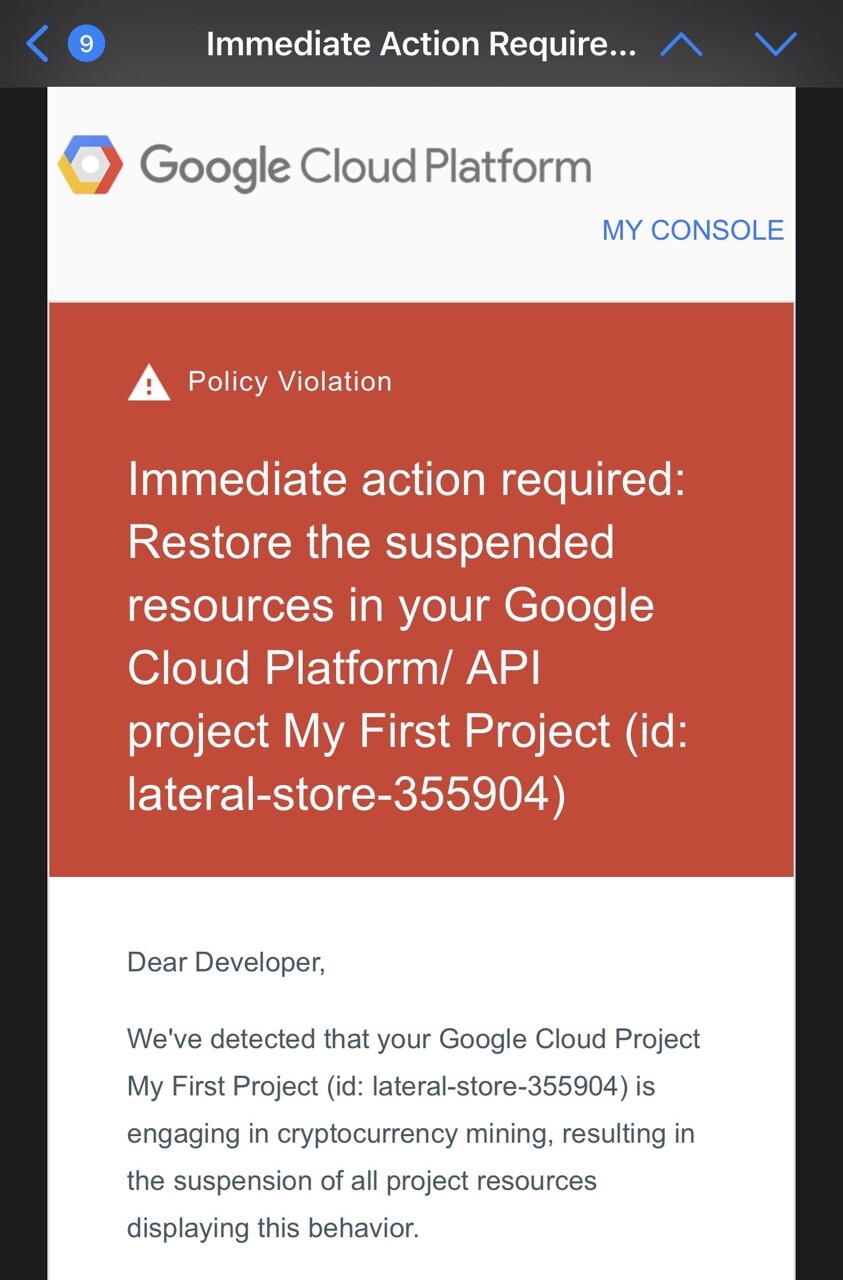Tap the 'Immediate action required:' heading line
This screenshot has height=1280, width=843.
coord(407,481)
